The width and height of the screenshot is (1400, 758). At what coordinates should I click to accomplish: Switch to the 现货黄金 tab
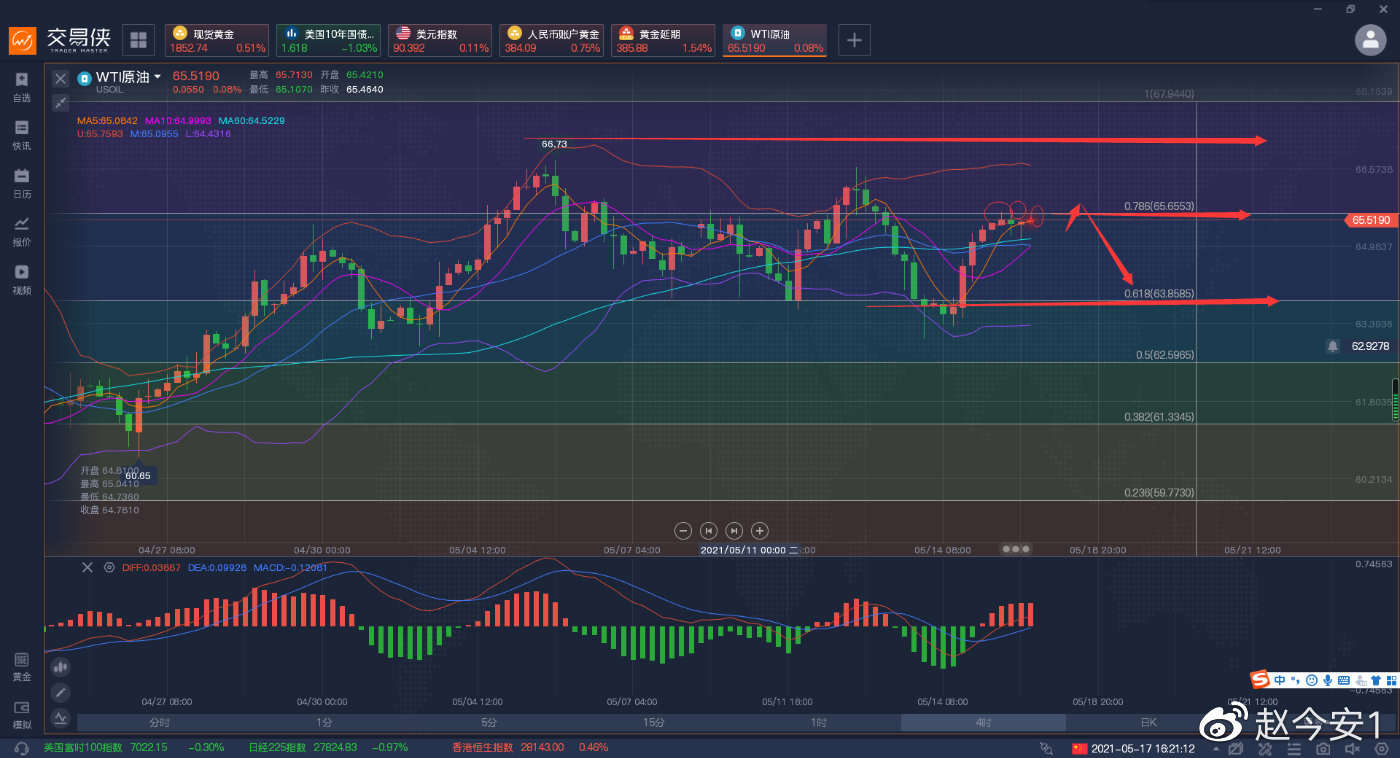[217, 40]
